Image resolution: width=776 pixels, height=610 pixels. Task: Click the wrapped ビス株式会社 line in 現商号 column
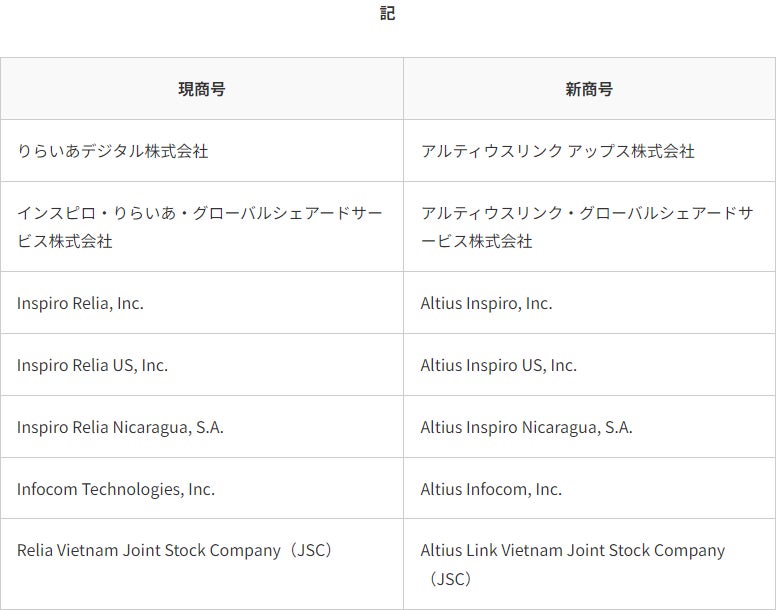coord(65,241)
